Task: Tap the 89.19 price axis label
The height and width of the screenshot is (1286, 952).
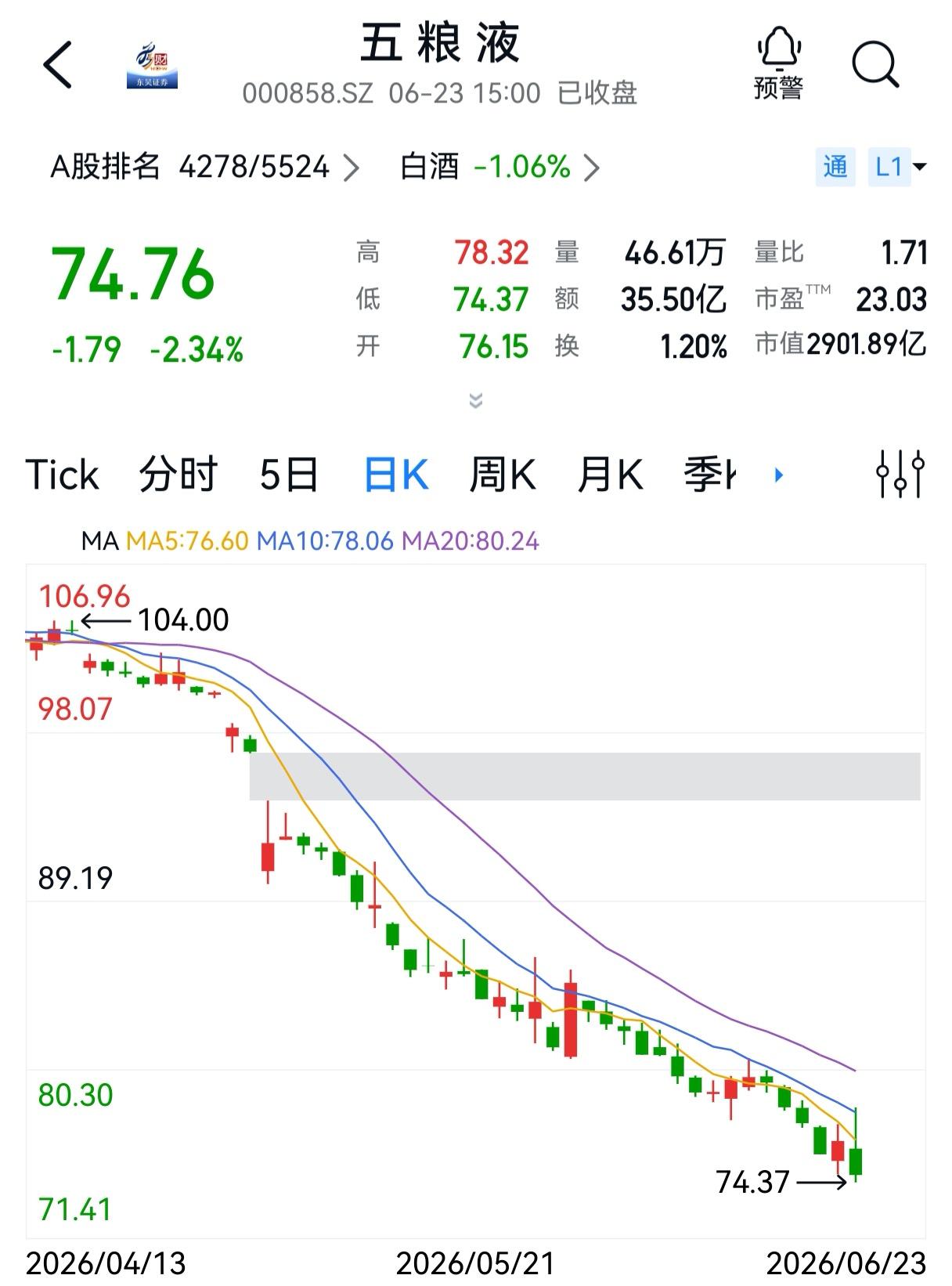Action: tap(75, 878)
